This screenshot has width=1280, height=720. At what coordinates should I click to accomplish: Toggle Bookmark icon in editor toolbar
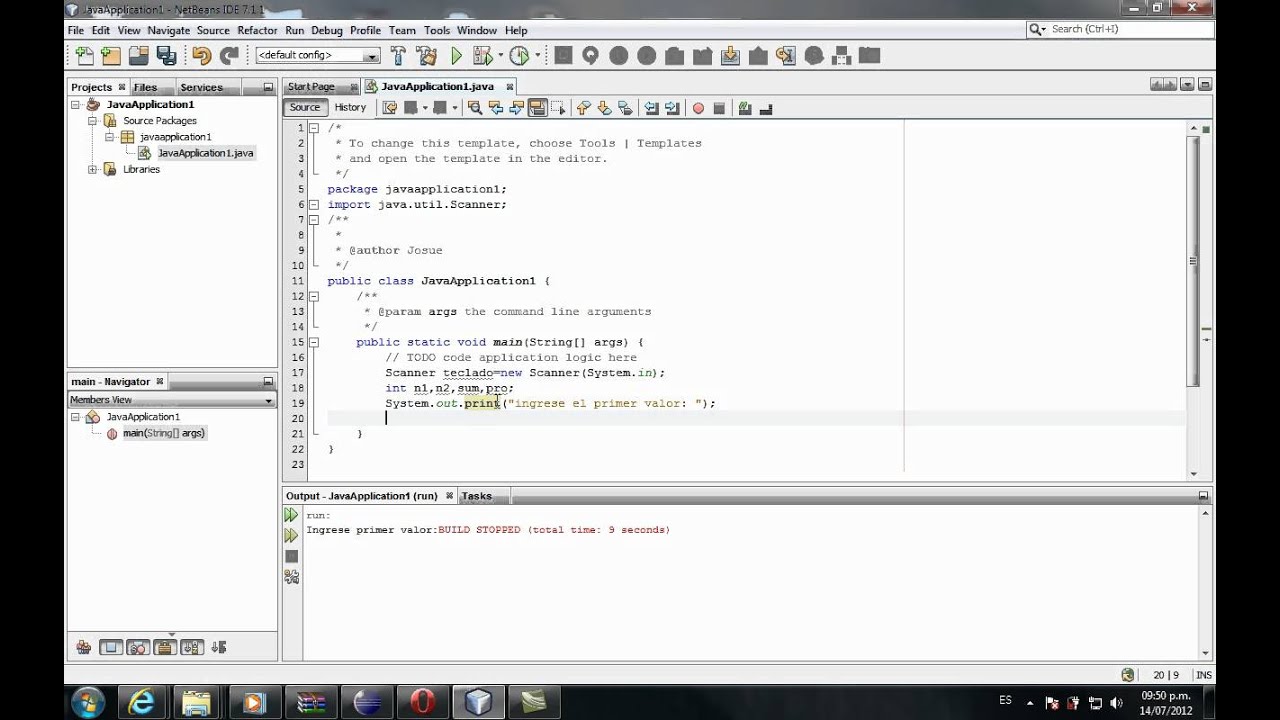pyautogui.click(x=626, y=108)
